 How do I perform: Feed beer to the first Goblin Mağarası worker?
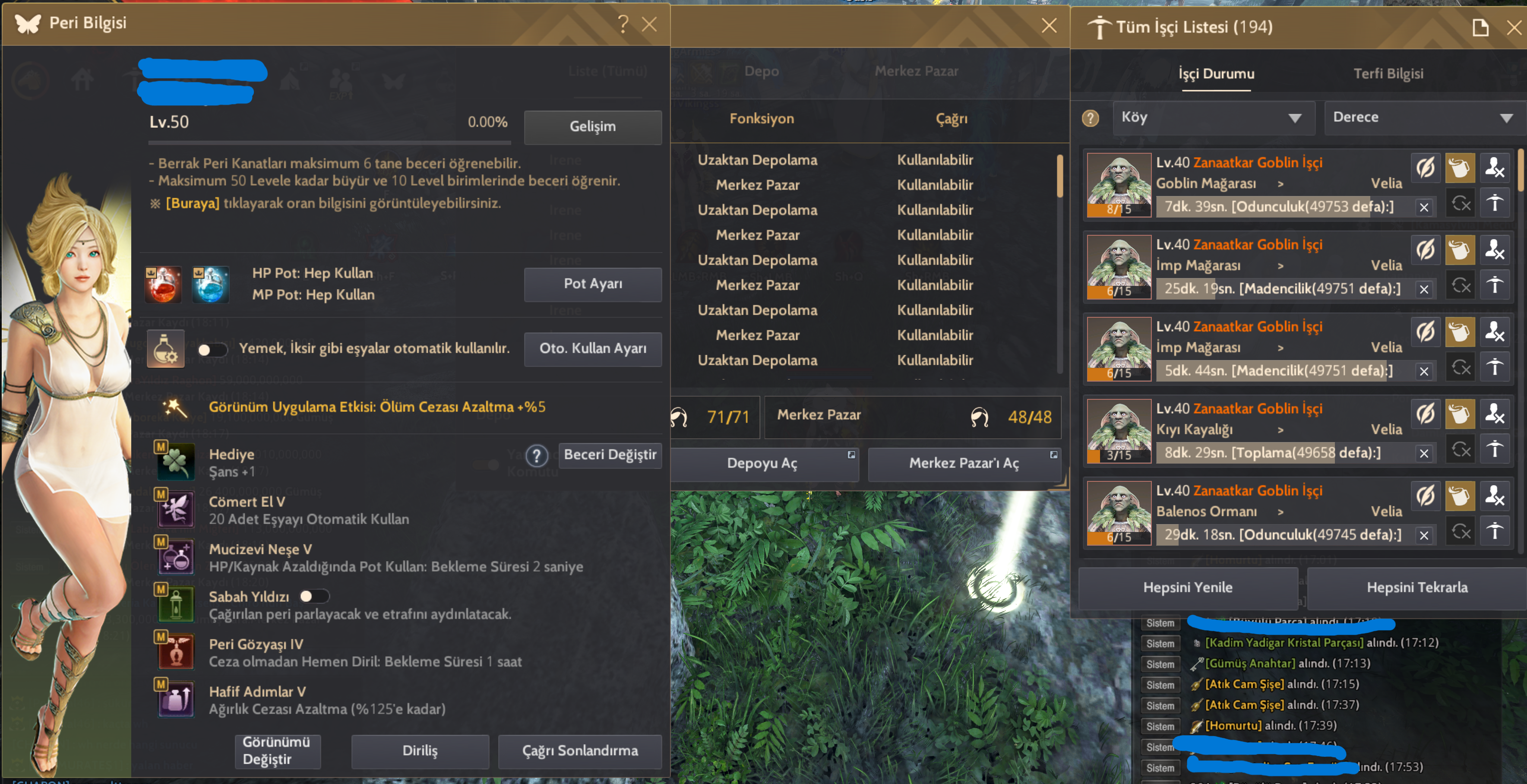(1459, 168)
